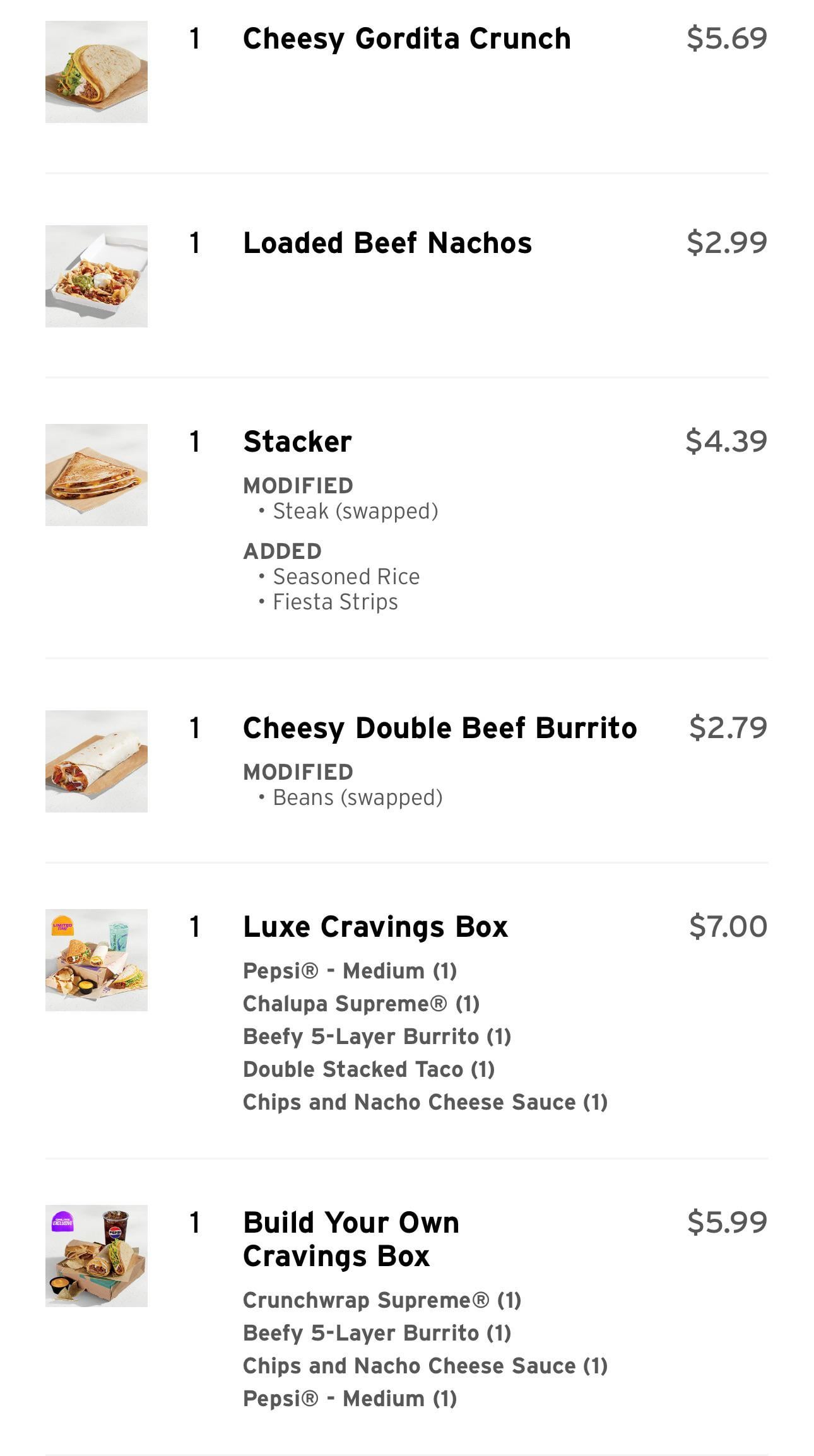The width and height of the screenshot is (814, 1456).
Task: Tap the Stacker item picture
Action: pos(97,475)
